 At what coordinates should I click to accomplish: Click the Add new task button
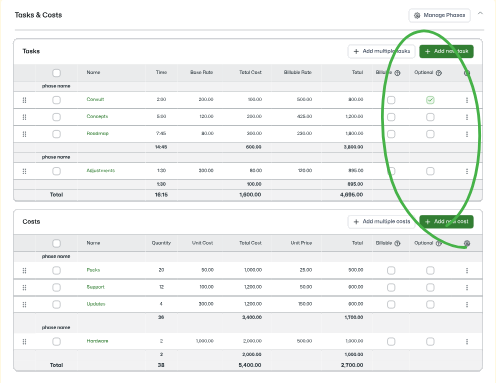446,51
